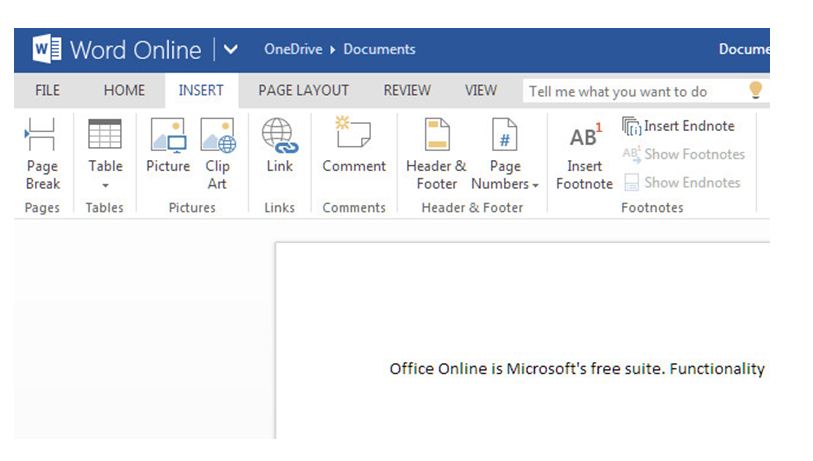Expand the Office apps switcher chevron
The width and height of the screenshot is (813, 461).
coord(231,49)
